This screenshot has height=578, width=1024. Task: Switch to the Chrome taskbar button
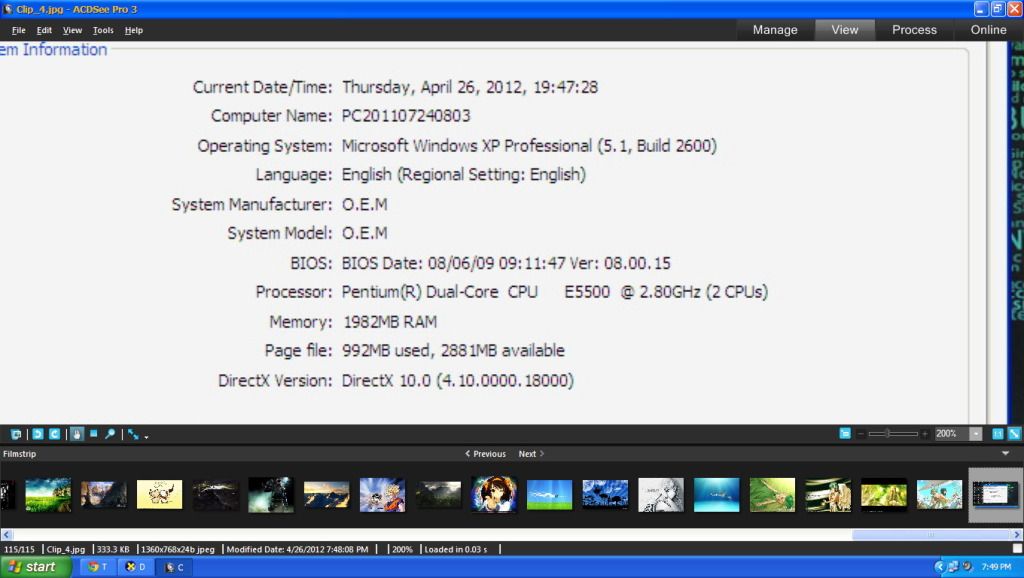click(99, 567)
